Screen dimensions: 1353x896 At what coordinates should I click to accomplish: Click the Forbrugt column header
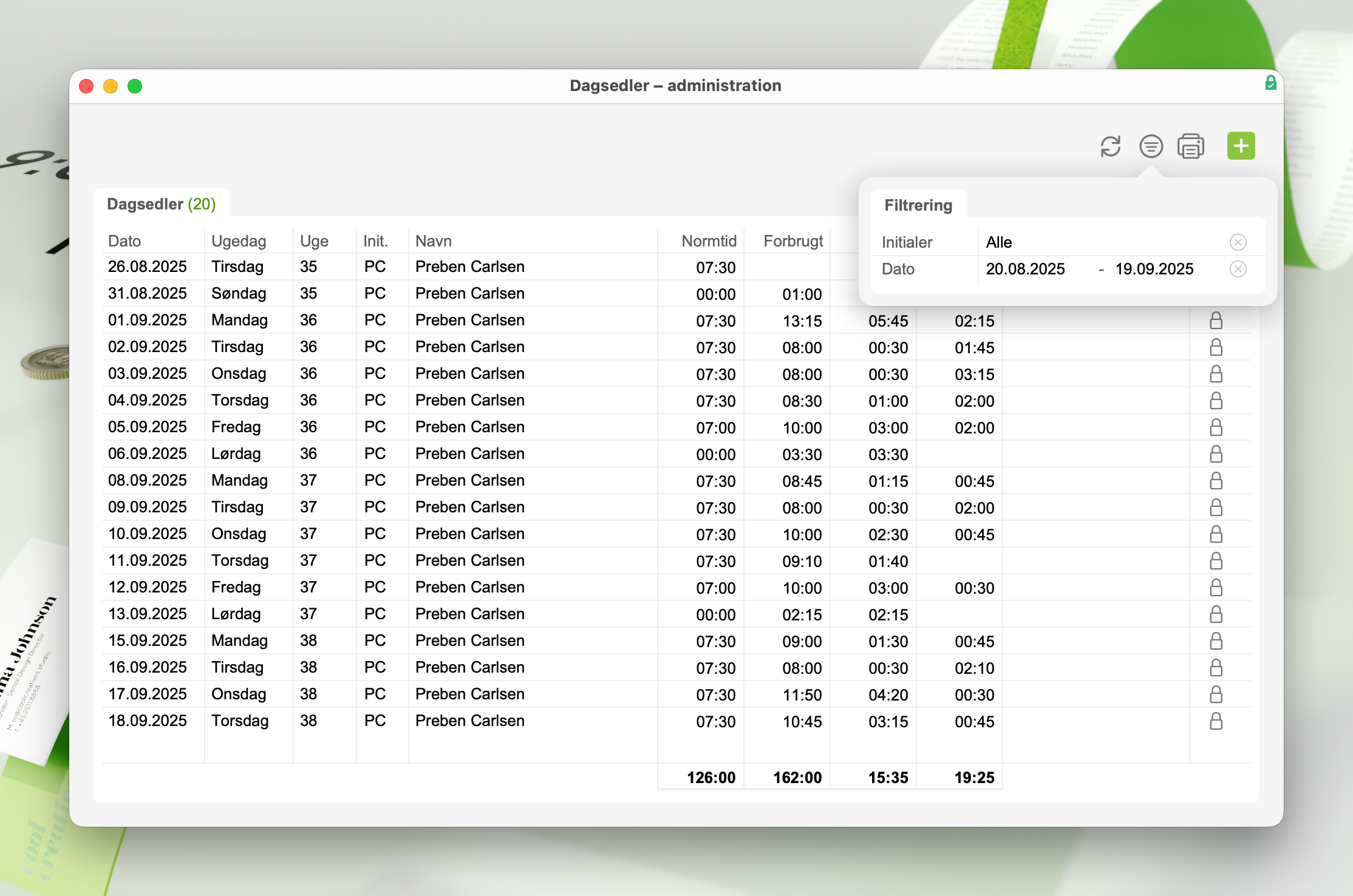[792, 241]
